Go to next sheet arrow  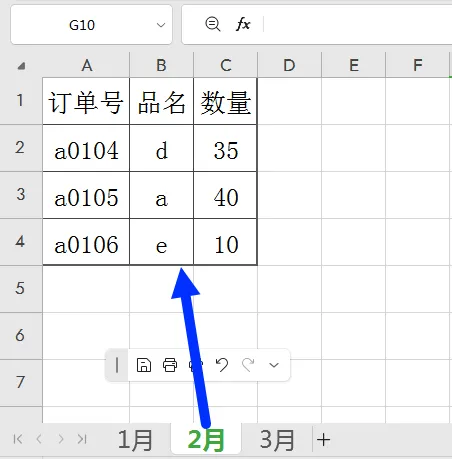pyautogui.click(x=61, y=439)
